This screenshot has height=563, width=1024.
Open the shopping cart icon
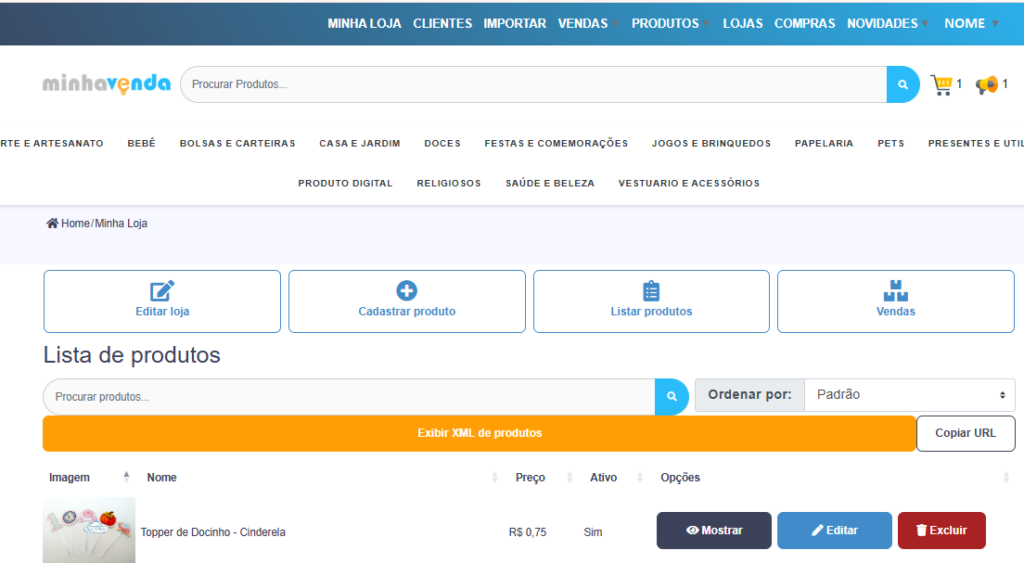point(942,85)
